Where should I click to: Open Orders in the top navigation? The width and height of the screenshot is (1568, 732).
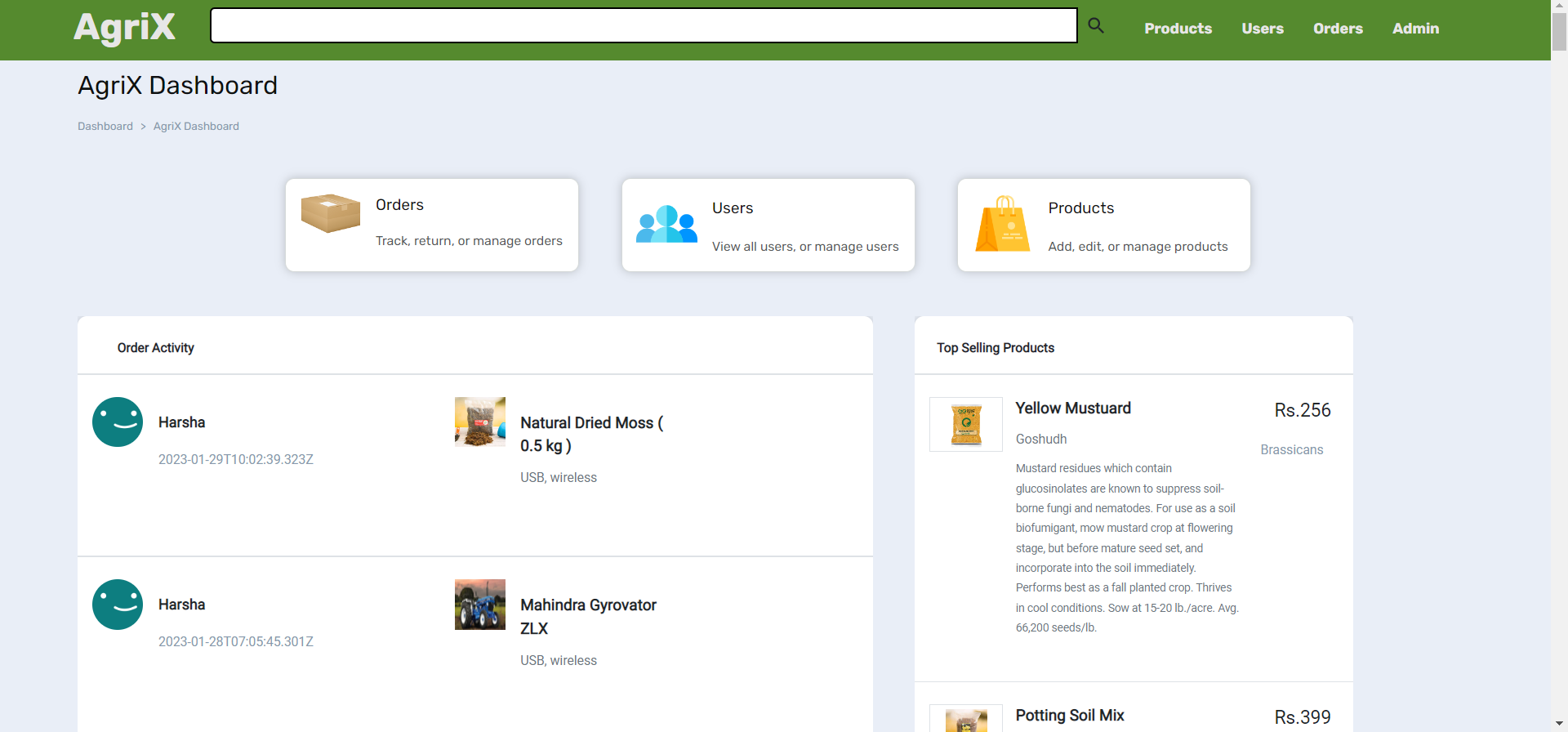click(x=1338, y=29)
